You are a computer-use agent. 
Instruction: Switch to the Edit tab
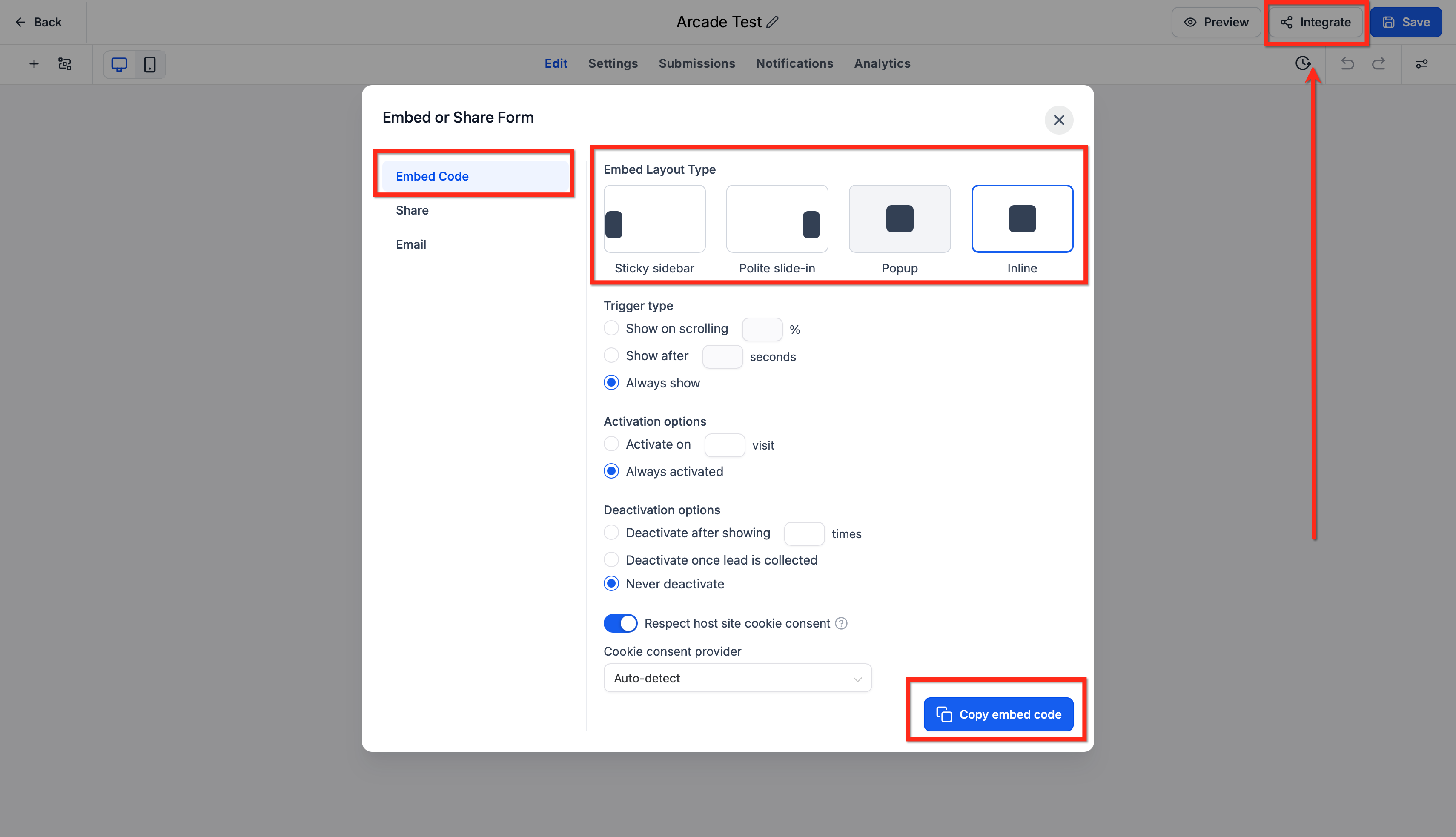[556, 63]
